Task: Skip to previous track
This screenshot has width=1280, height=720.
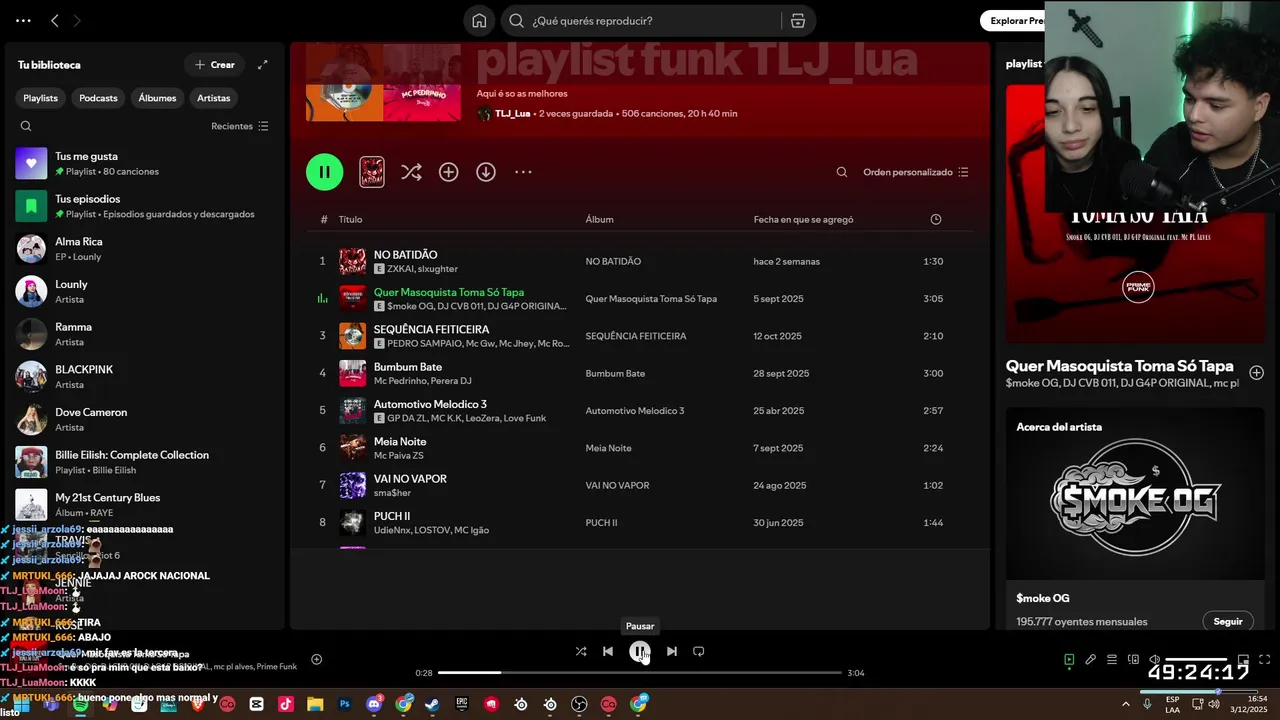Action: (x=607, y=651)
